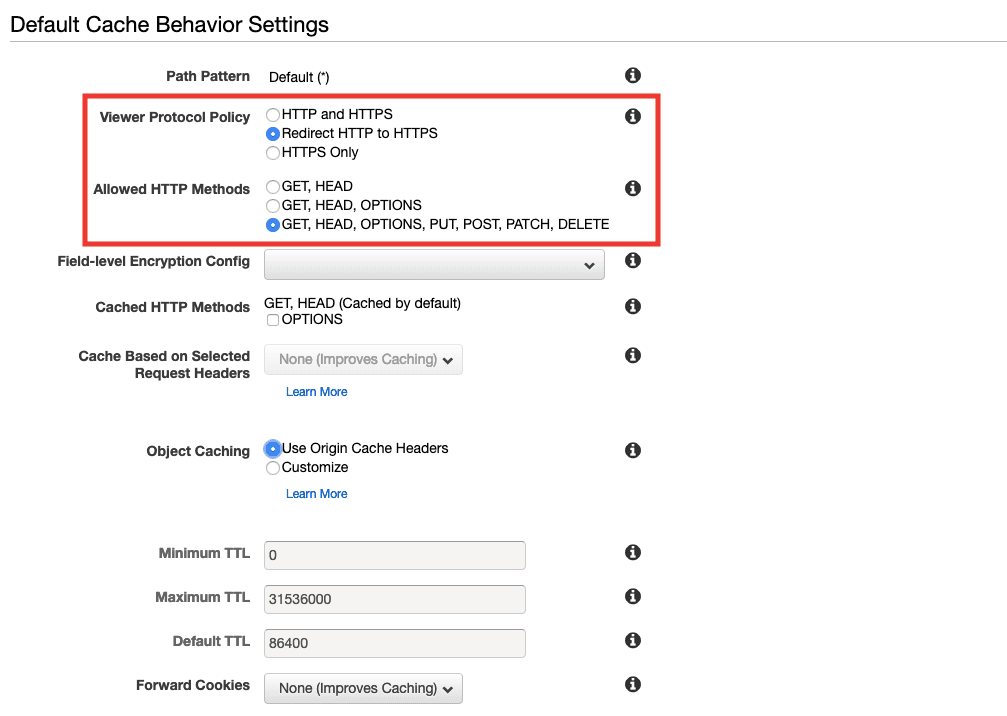Click Learn More under request headers
Image resolution: width=1007 pixels, height=716 pixels.
click(x=316, y=392)
